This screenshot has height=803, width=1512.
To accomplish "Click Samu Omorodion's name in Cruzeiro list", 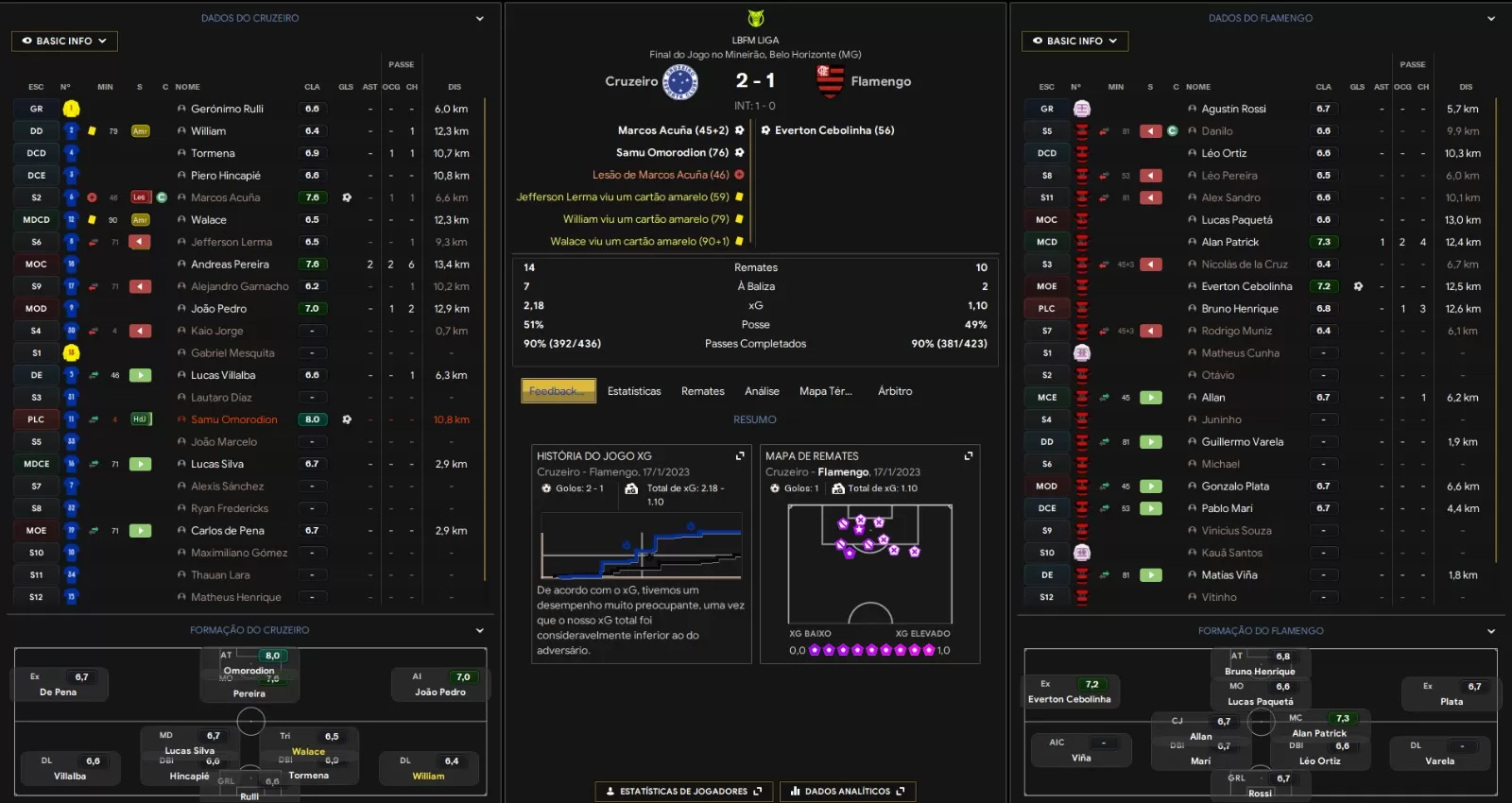I will click(x=234, y=419).
